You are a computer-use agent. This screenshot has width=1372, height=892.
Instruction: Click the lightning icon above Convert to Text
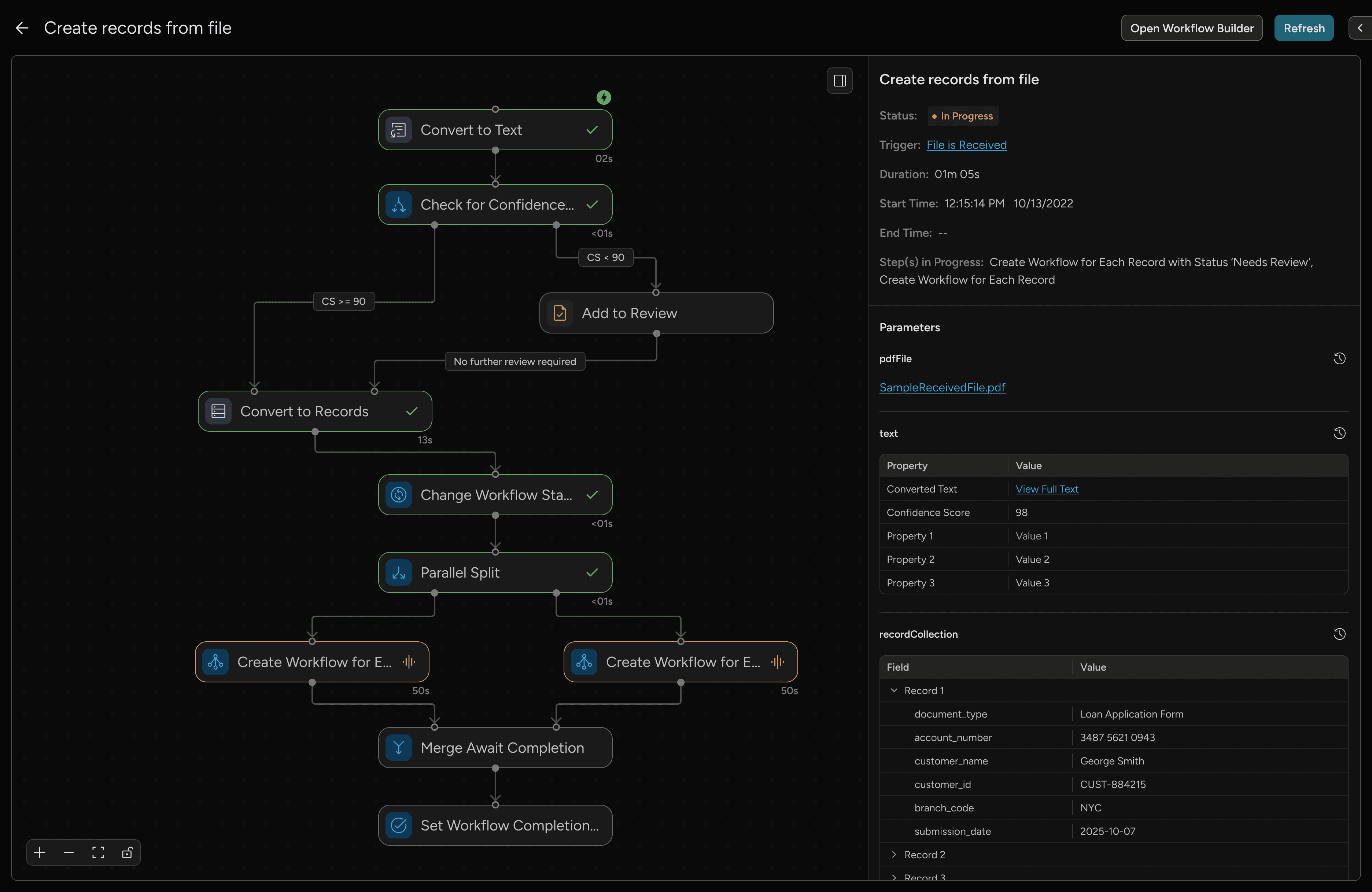(x=604, y=97)
